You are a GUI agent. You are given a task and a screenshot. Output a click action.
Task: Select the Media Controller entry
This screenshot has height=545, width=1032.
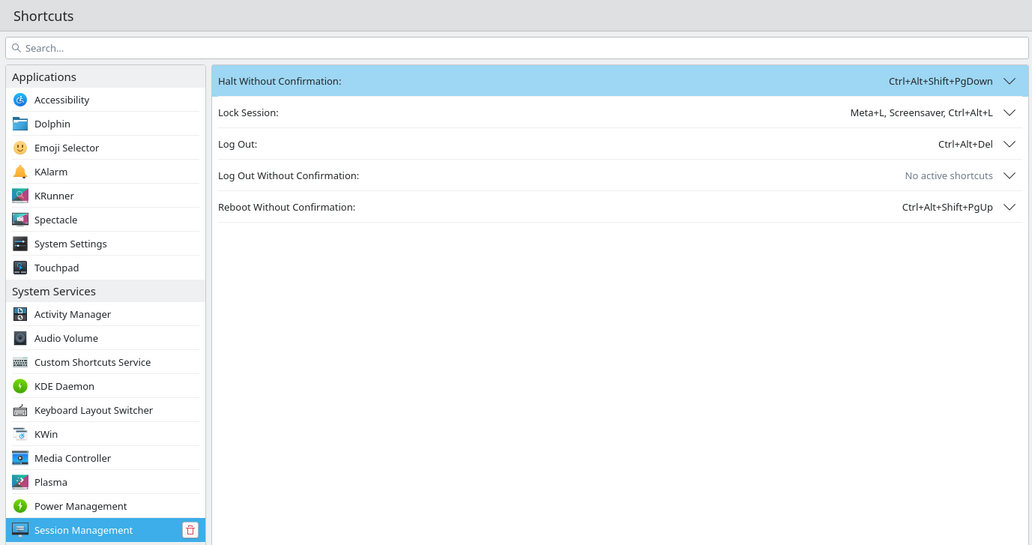tap(105, 458)
